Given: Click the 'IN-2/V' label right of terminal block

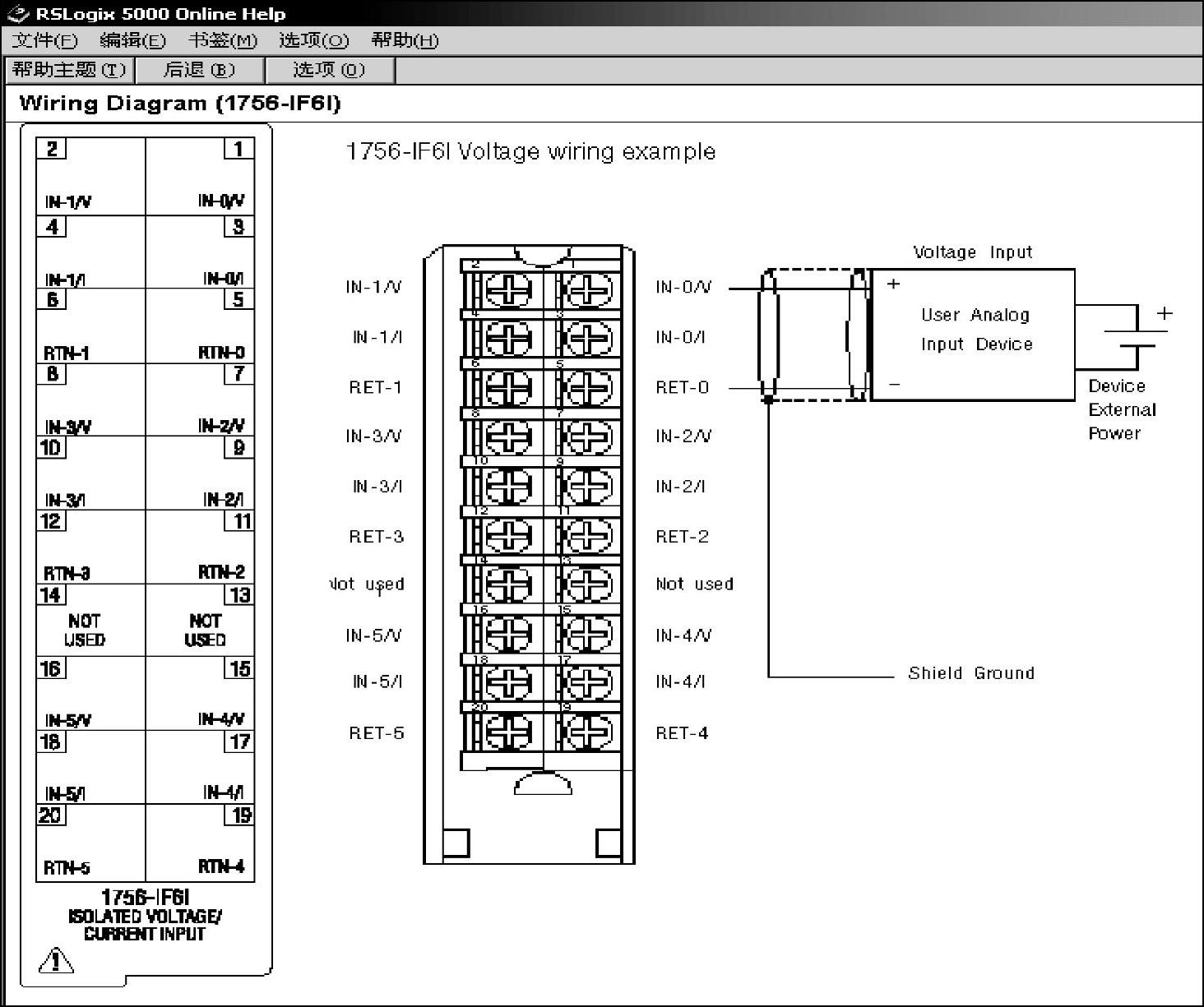Looking at the screenshot, I should (683, 437).
